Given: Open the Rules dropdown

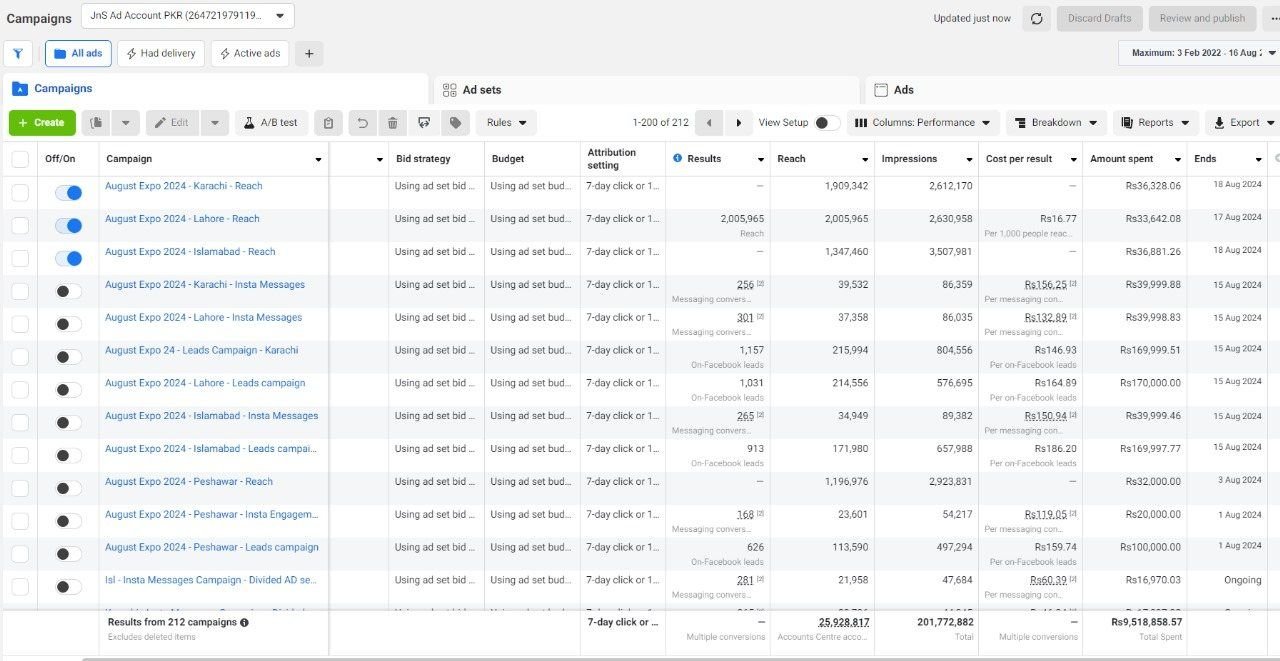Looking at the screenshot, I should 506,123.
